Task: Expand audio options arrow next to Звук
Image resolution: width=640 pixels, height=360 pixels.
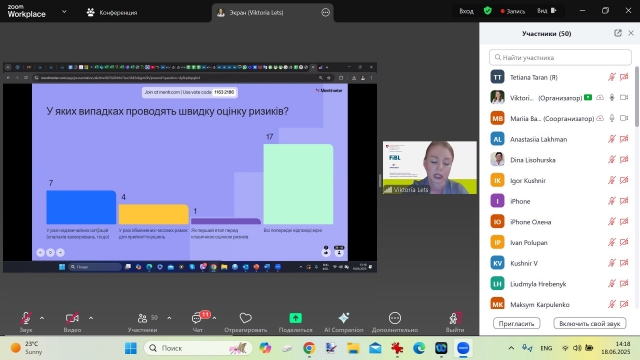Action: pos(42,318)
